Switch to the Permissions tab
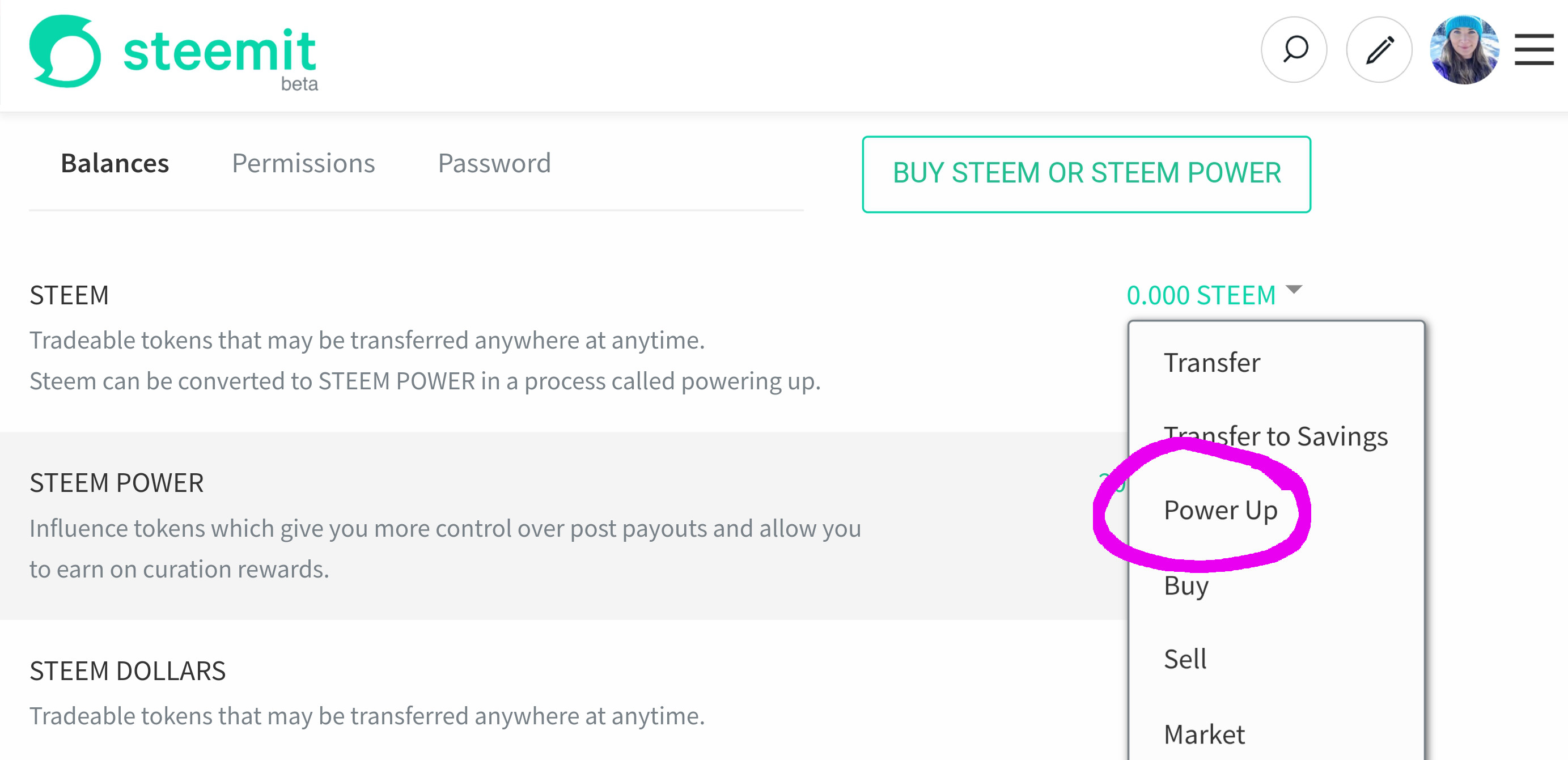 [303, 163]
